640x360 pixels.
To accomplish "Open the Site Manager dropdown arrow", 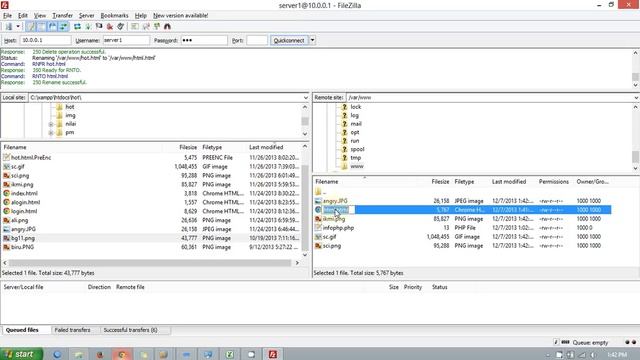I will pyautogui.click(x=18, y=27).
